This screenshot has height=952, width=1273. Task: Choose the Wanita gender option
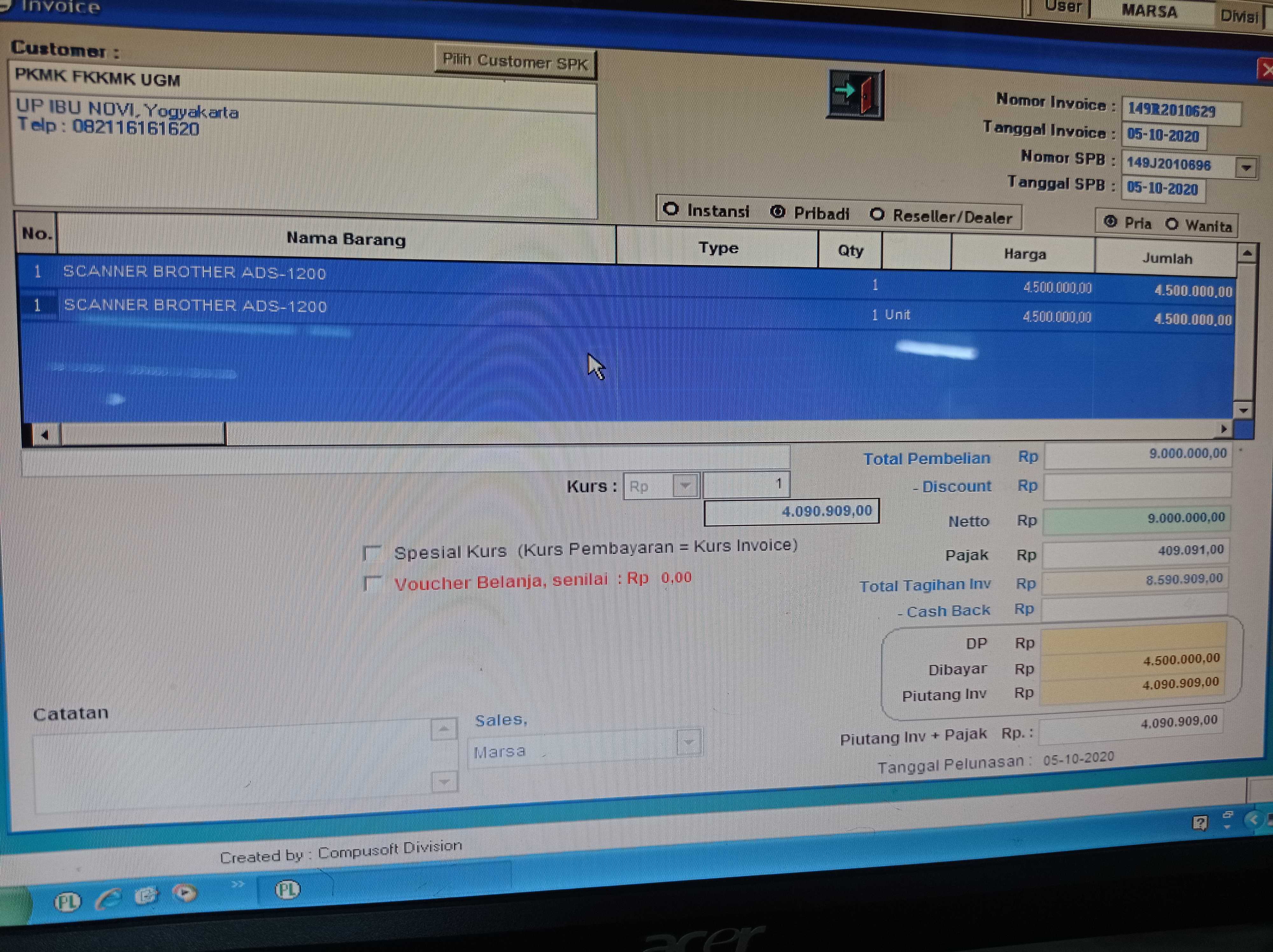1172,224
